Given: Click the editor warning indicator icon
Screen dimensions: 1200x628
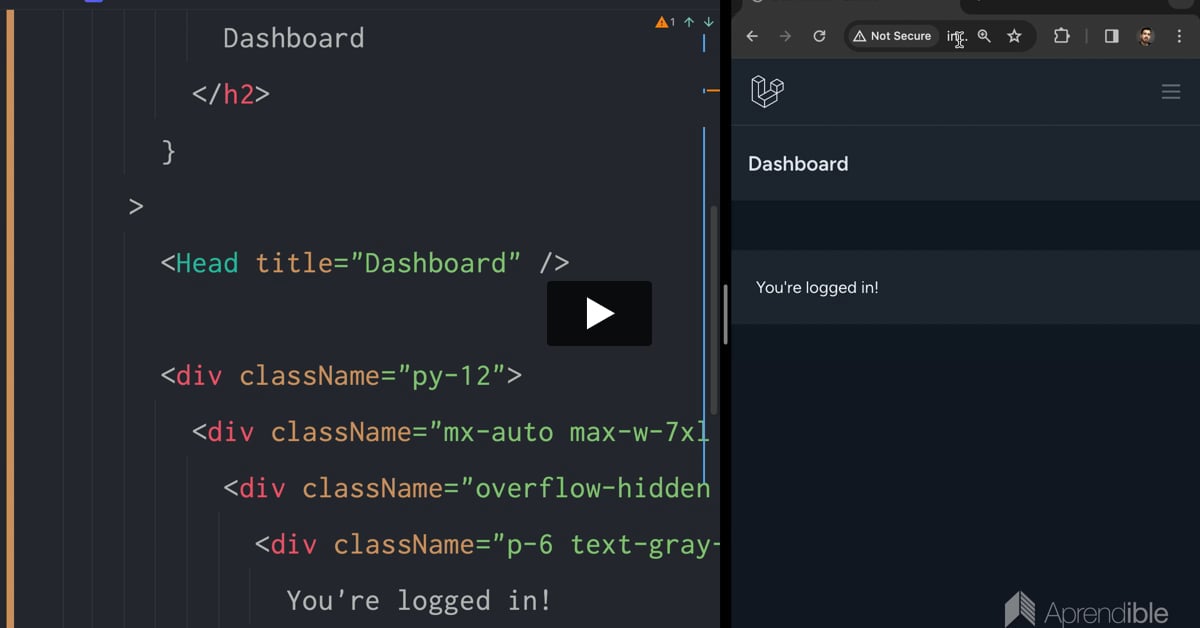Looking at the screenshot, I should (x=662, y=22).
